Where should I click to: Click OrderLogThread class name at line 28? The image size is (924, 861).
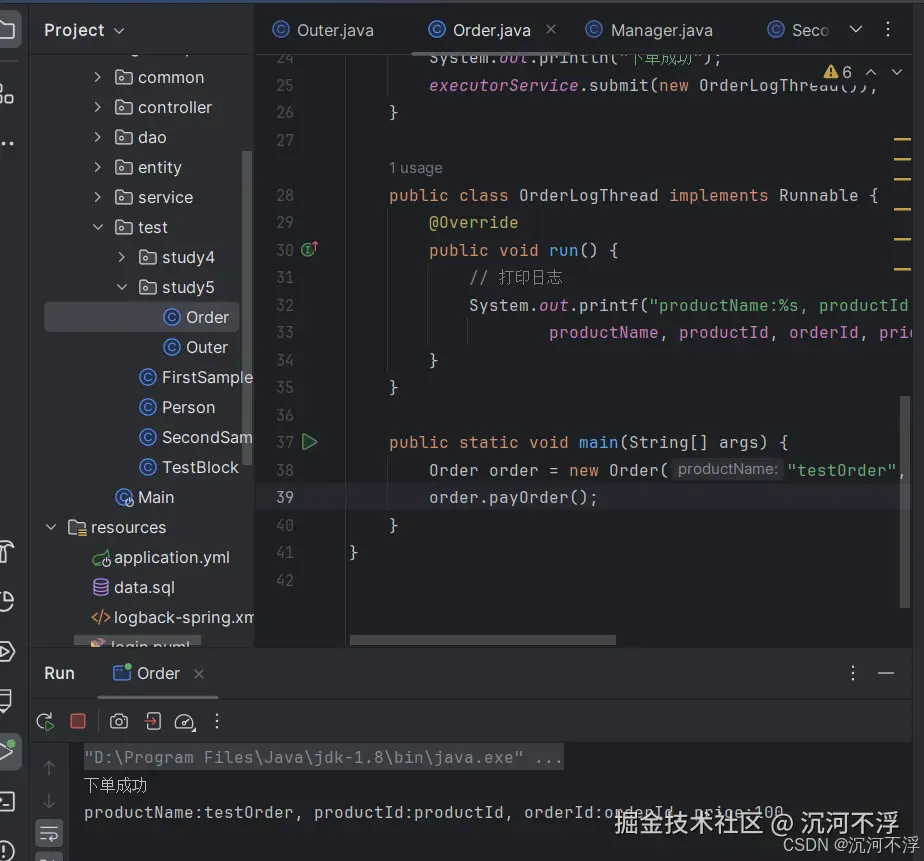pos(588,195)
